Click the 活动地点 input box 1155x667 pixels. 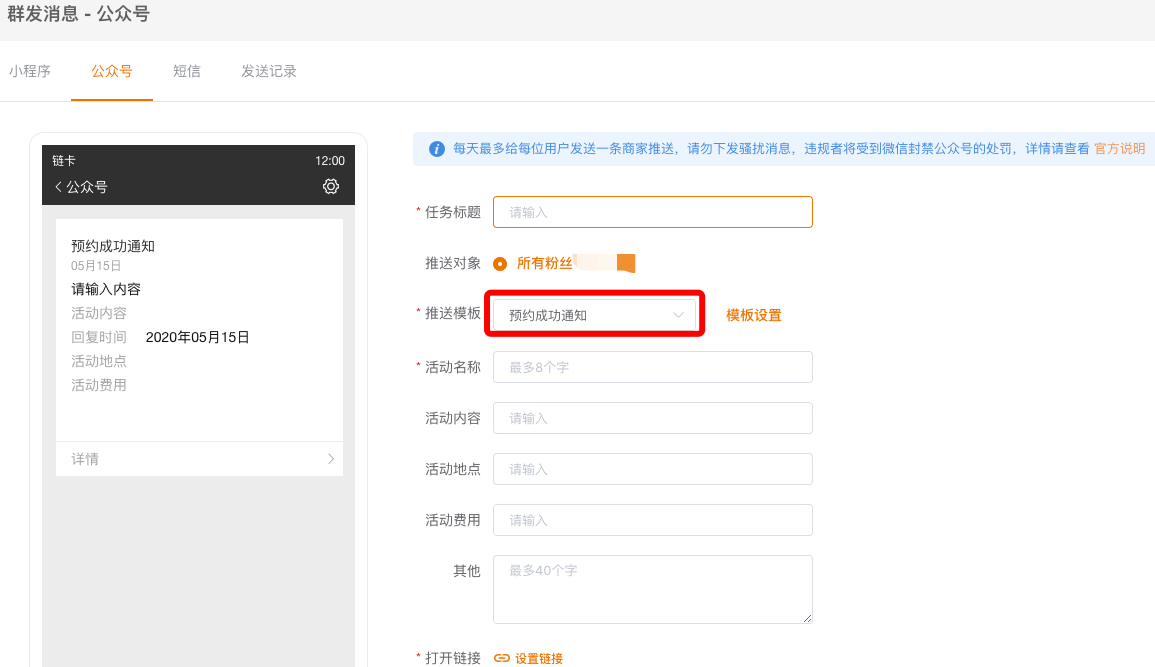(652, 469)
